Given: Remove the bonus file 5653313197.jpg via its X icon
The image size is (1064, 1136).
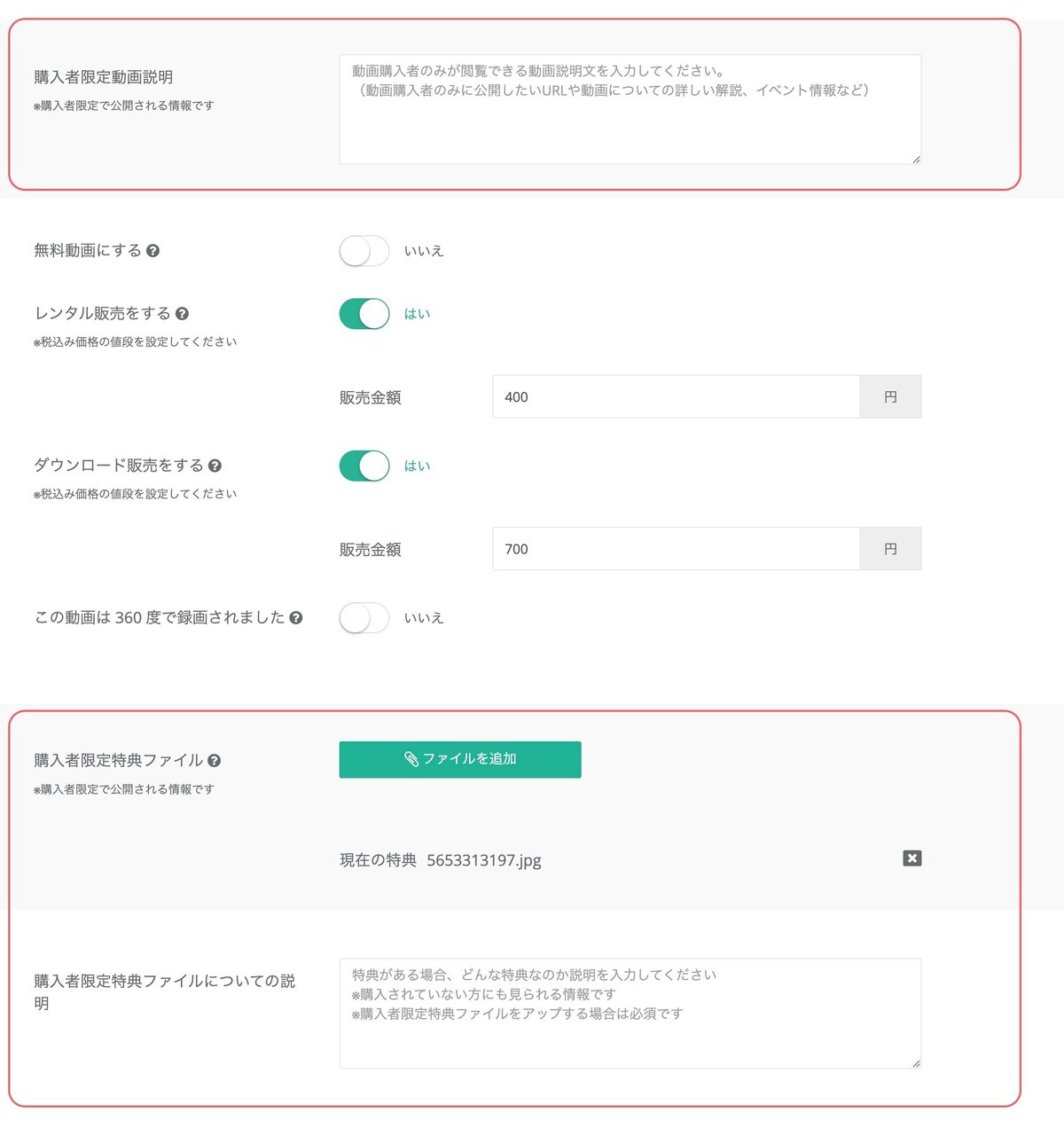Looking at the screenshot, I should (911, 858).
